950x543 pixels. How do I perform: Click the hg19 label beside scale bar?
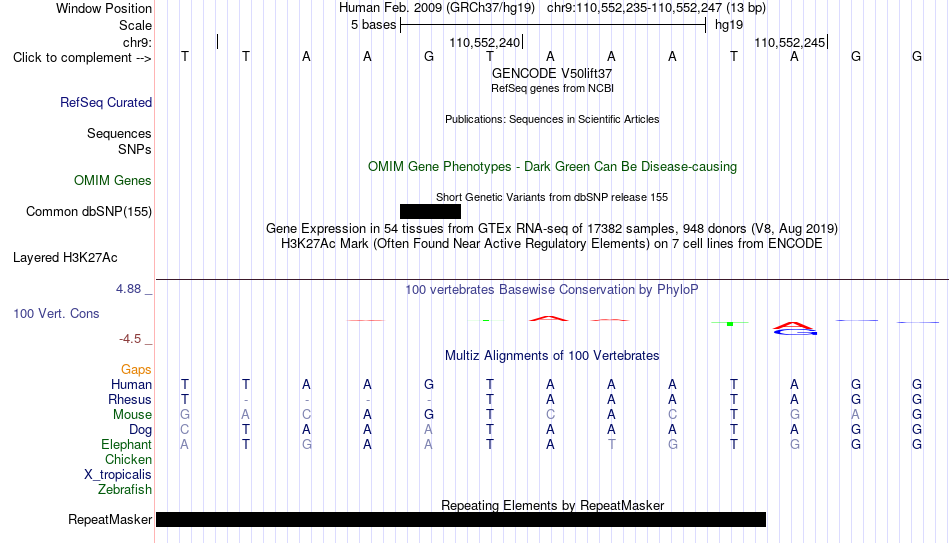tap(729, 25)
